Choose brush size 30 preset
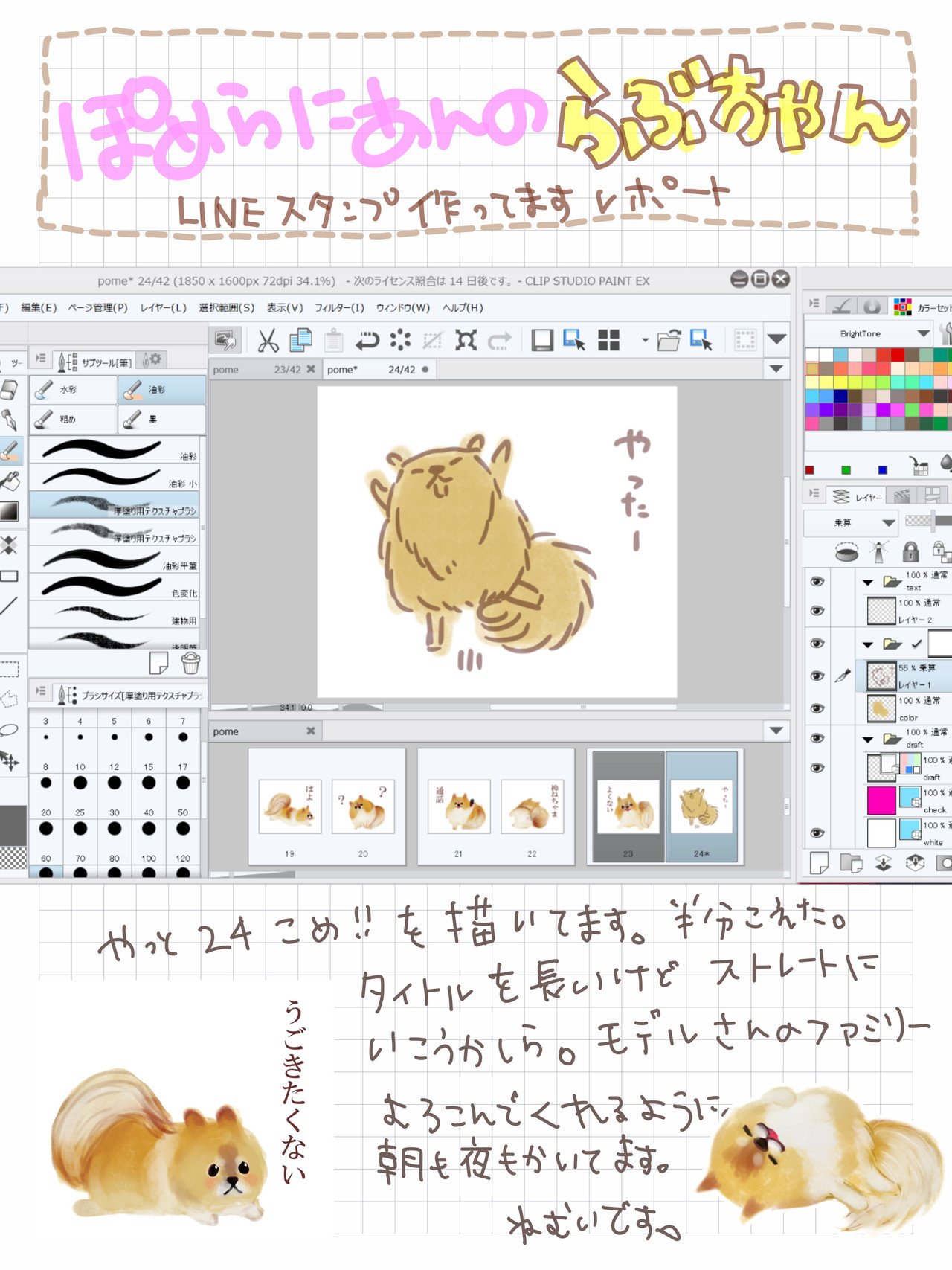 [x=114, y=823]
